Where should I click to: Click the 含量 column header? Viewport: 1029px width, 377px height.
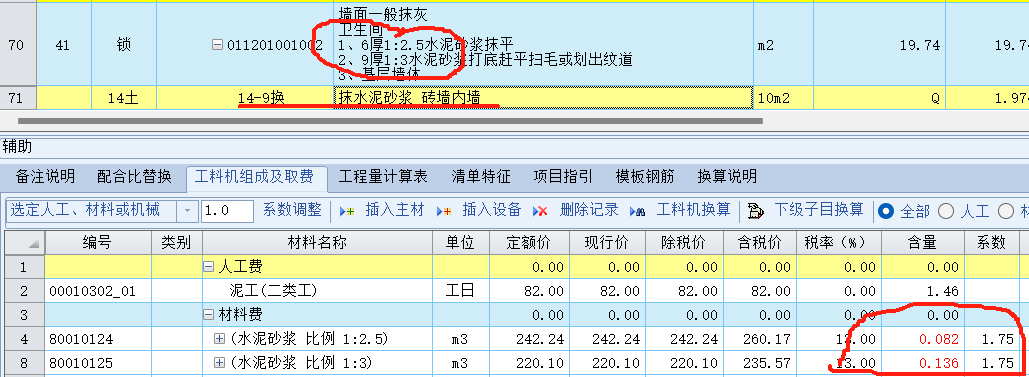point(922,243)
